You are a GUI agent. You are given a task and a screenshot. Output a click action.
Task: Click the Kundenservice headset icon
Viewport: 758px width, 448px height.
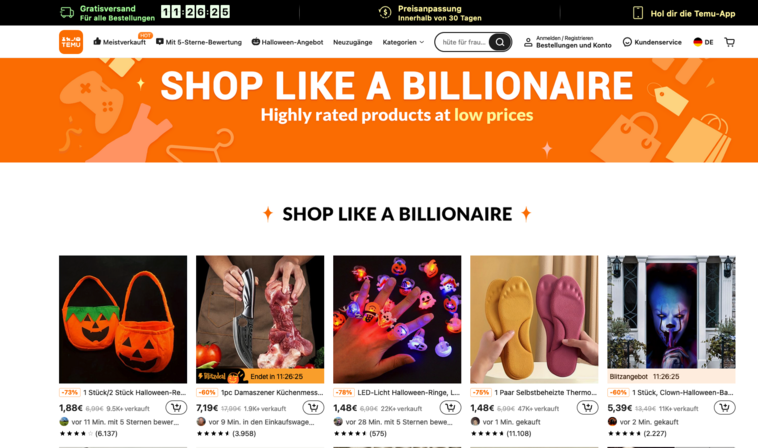point(627,42)
